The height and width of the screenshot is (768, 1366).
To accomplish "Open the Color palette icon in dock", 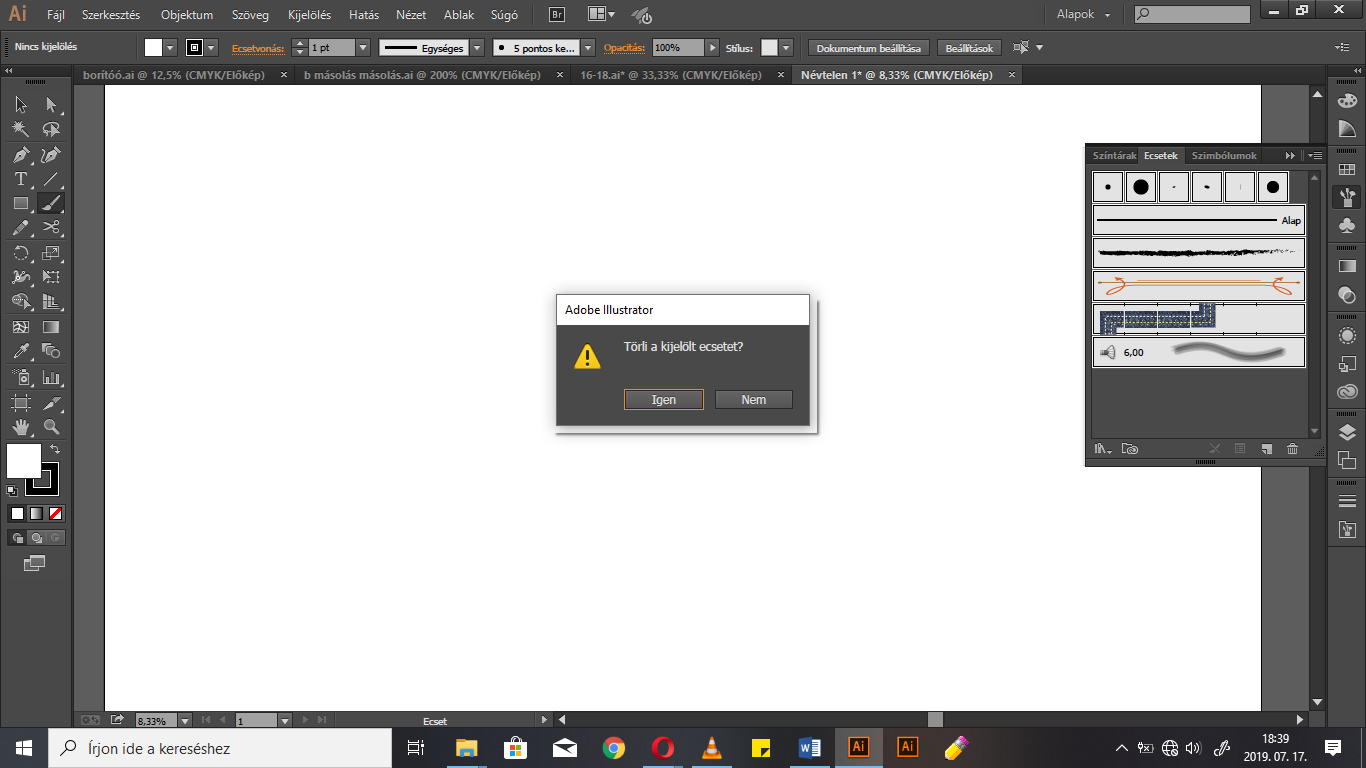I will [x=1347, y=101].
